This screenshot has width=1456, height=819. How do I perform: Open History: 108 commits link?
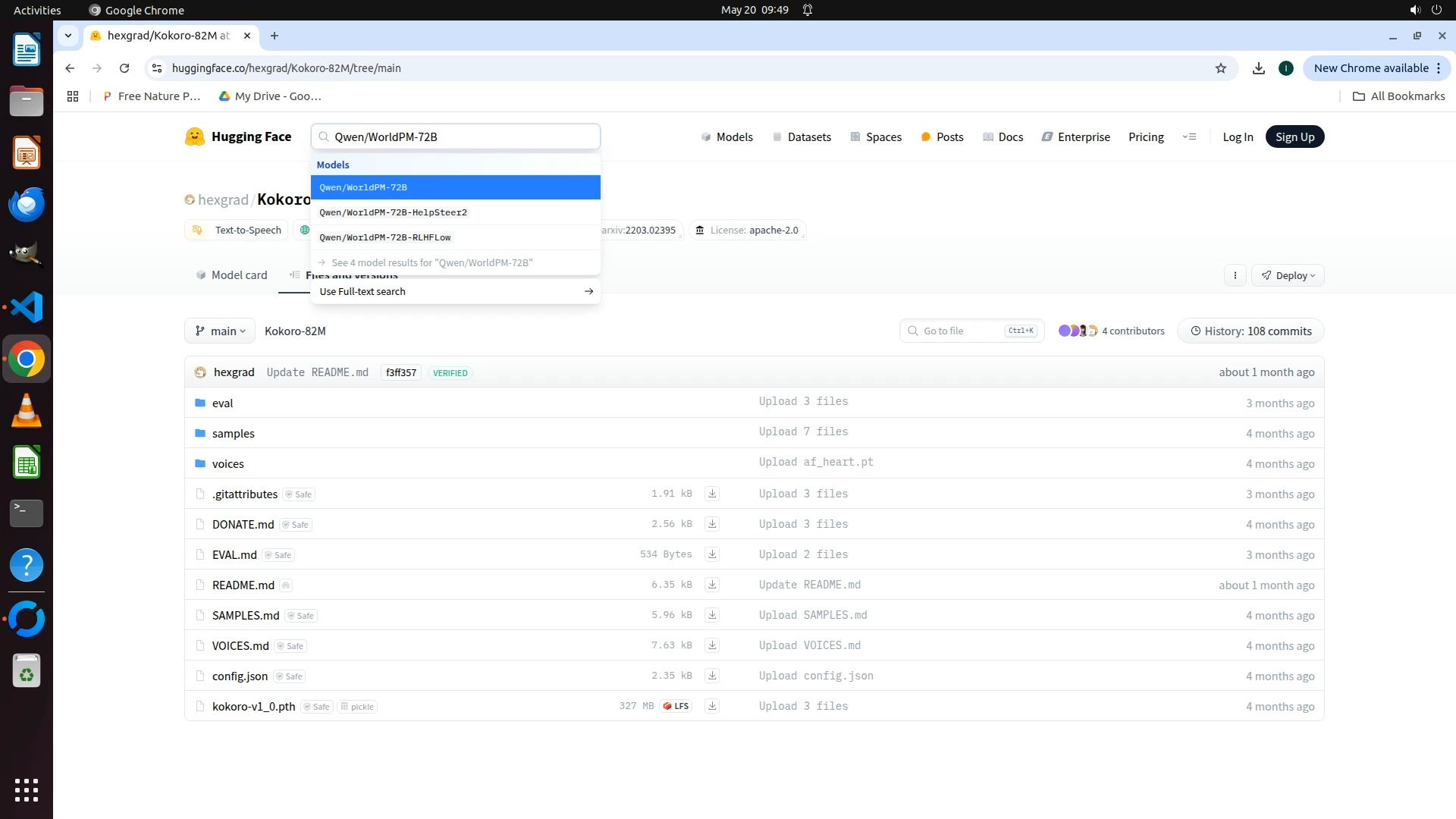click(x=1250, y=331)
